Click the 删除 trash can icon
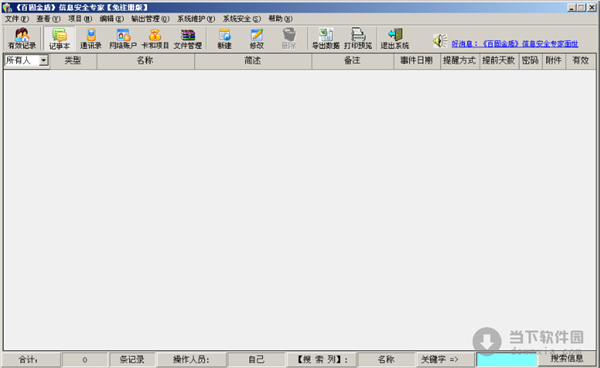600x368 pixels. click(289, 35)
